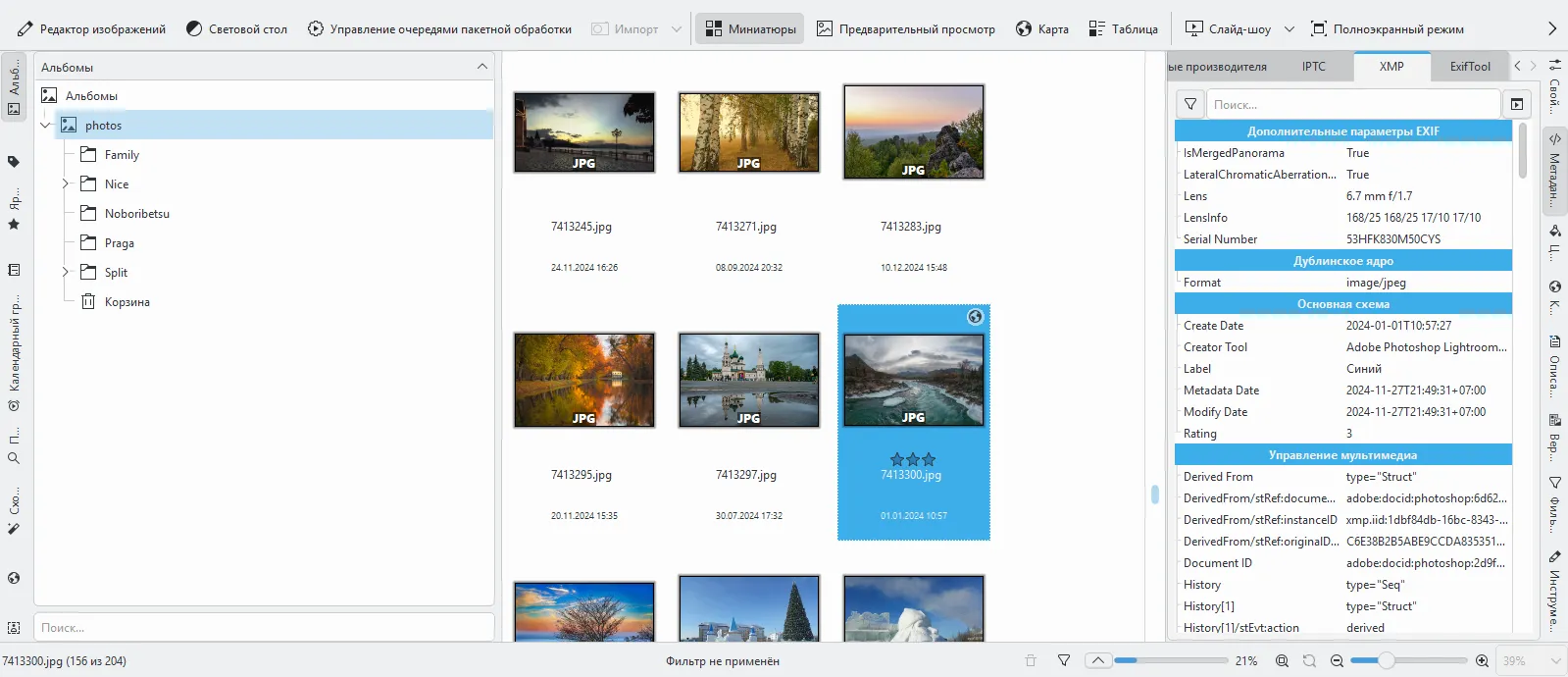
Task: Open the Корзина trash folder
Action: (x=127, y=302)
